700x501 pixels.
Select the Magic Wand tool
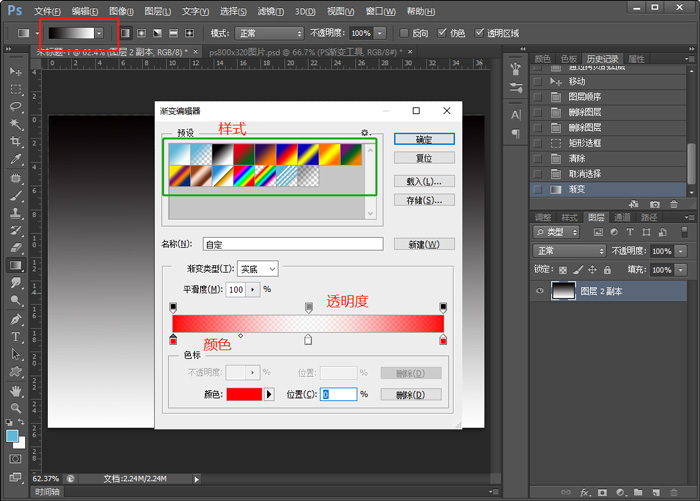(16, 124)
